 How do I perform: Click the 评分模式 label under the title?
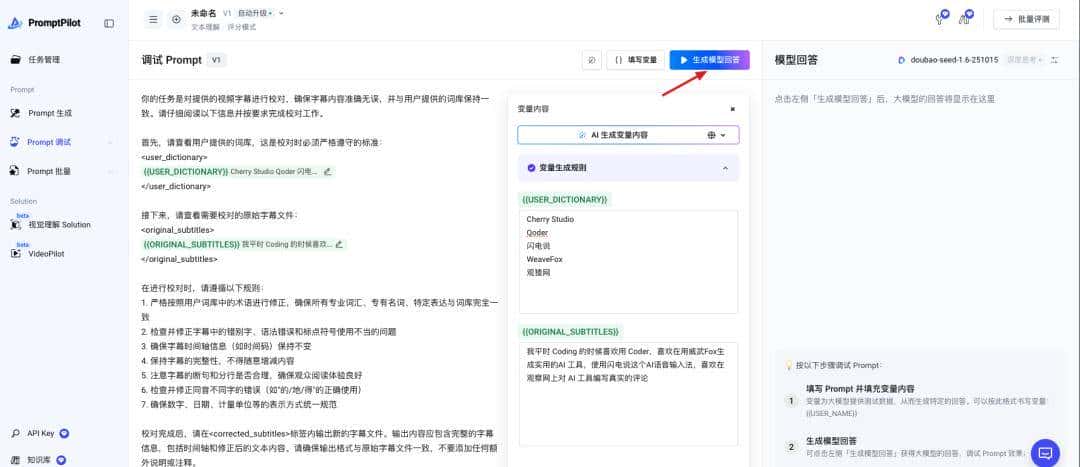click(241, 28)
